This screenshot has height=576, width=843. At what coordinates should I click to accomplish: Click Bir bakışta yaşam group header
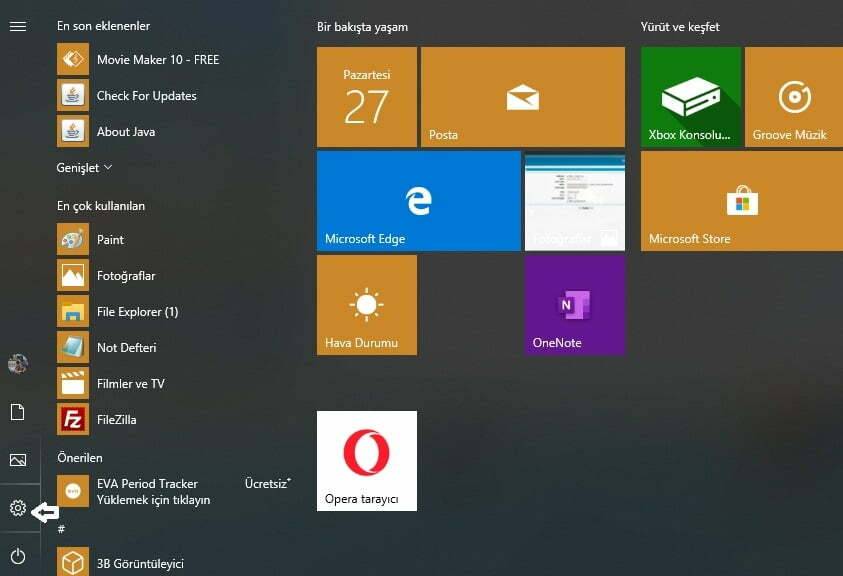click(362, 27)
